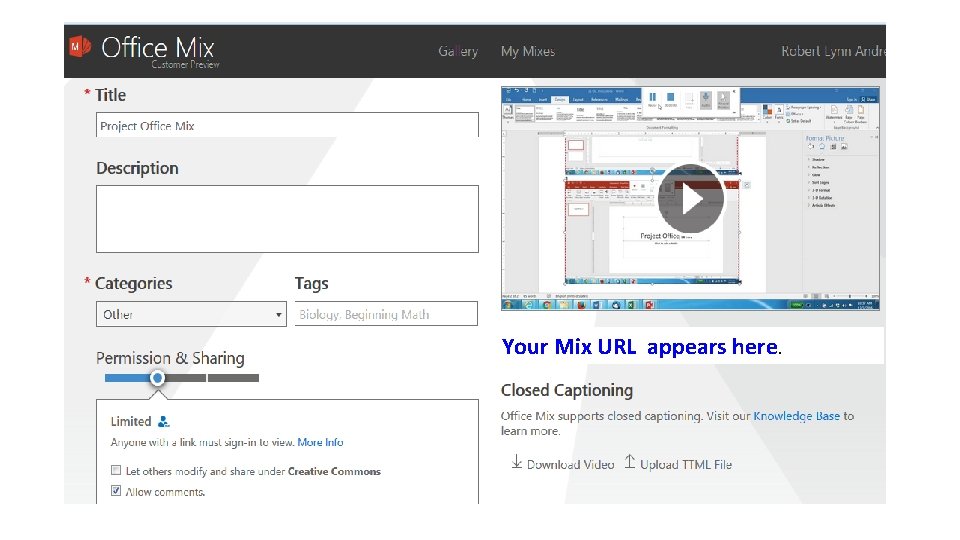Open the Robert Lynn account menu
This screenshot has width=960, height=540.
pos(833,51)
